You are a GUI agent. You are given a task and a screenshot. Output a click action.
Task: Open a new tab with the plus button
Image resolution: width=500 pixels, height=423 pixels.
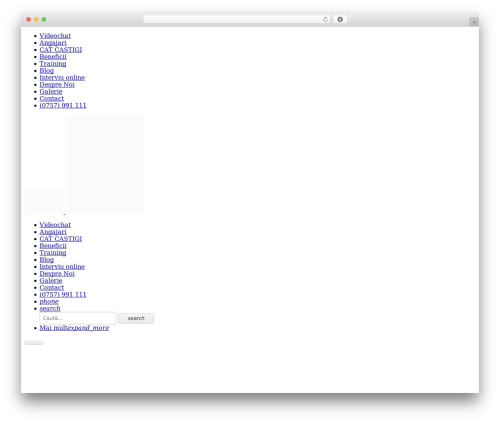coord(474,22)
